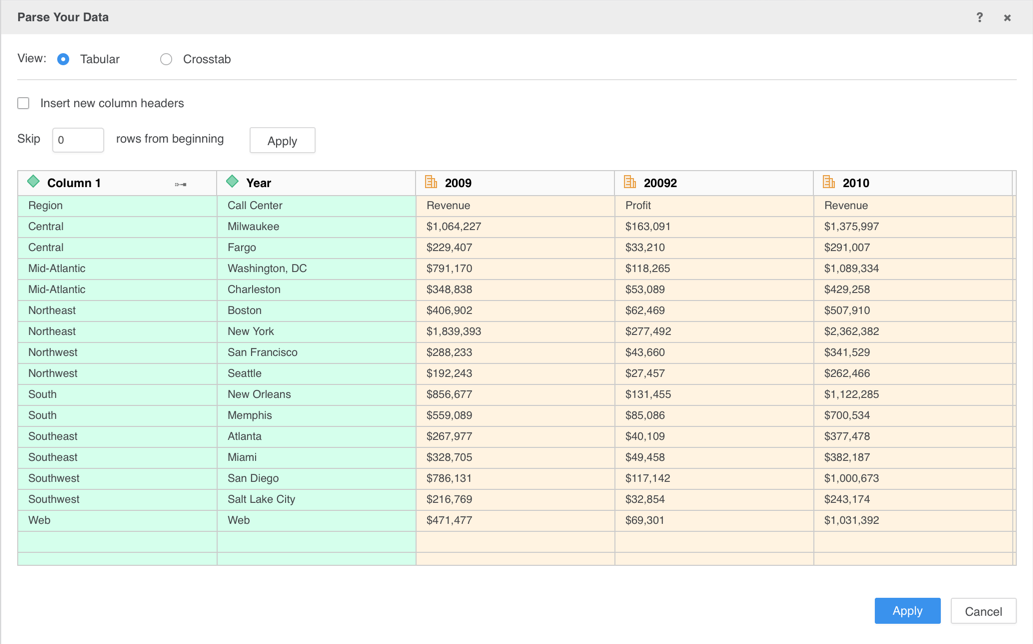Click the metric icon on the 2009 column
This screenshot has width=1033, height=644.
coord(431,182)
